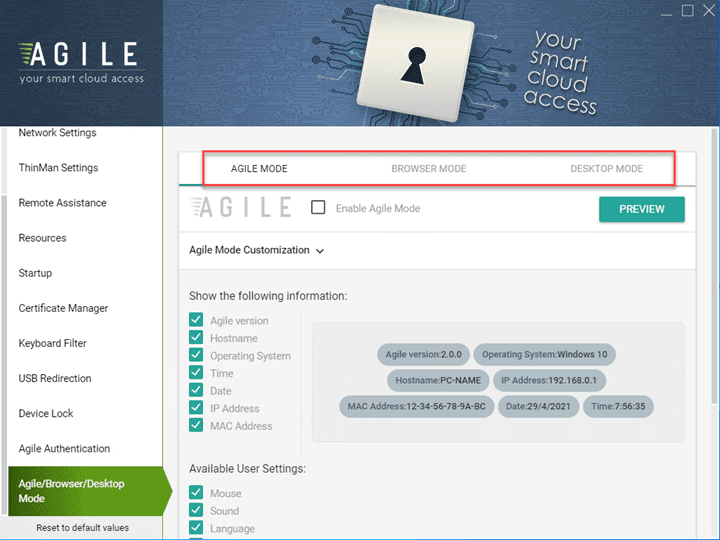Toggle the Time checkbox
This screenshot has width=720, height=540.
196,372
